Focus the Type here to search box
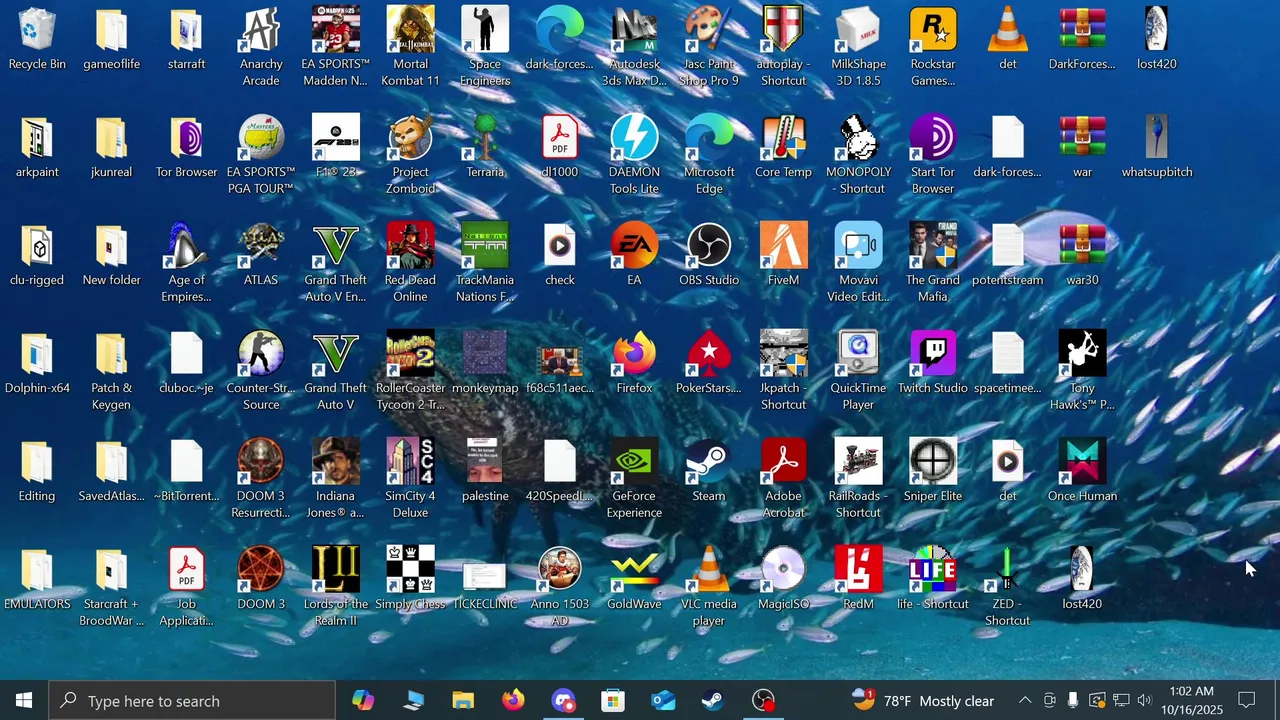 coord(192,701)
